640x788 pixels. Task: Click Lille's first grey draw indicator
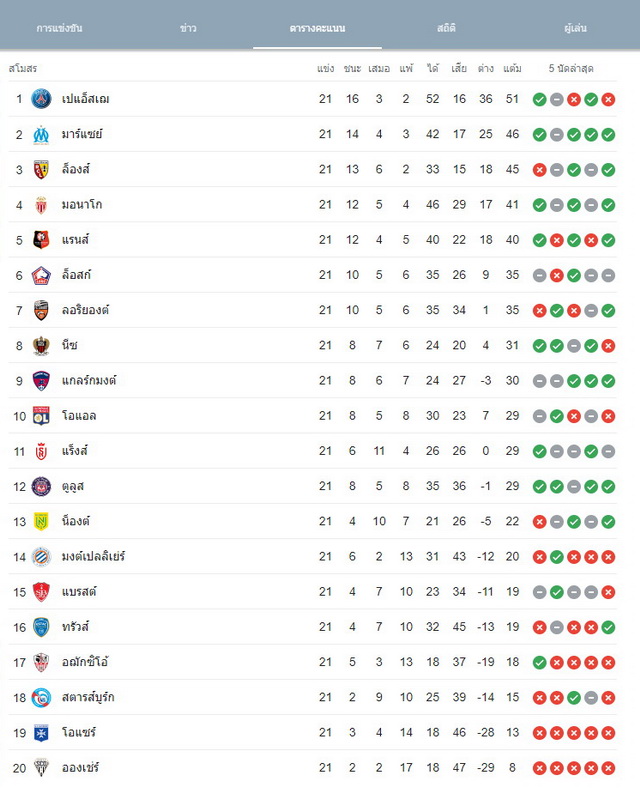(x=540, y=275)
